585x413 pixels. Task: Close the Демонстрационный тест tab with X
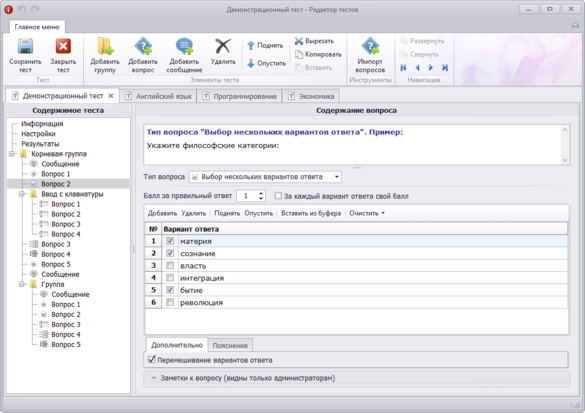pos(111,96)
